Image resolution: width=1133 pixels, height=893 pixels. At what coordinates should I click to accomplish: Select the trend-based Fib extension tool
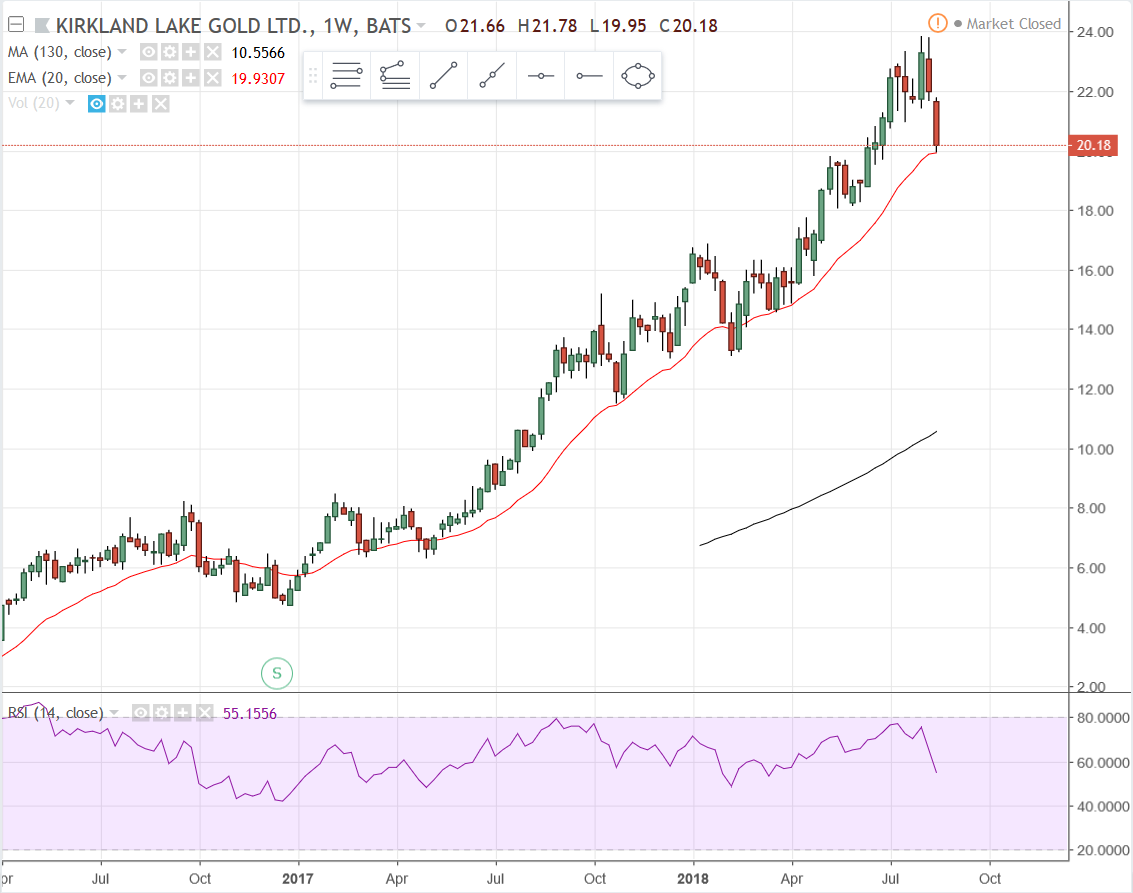395,76
